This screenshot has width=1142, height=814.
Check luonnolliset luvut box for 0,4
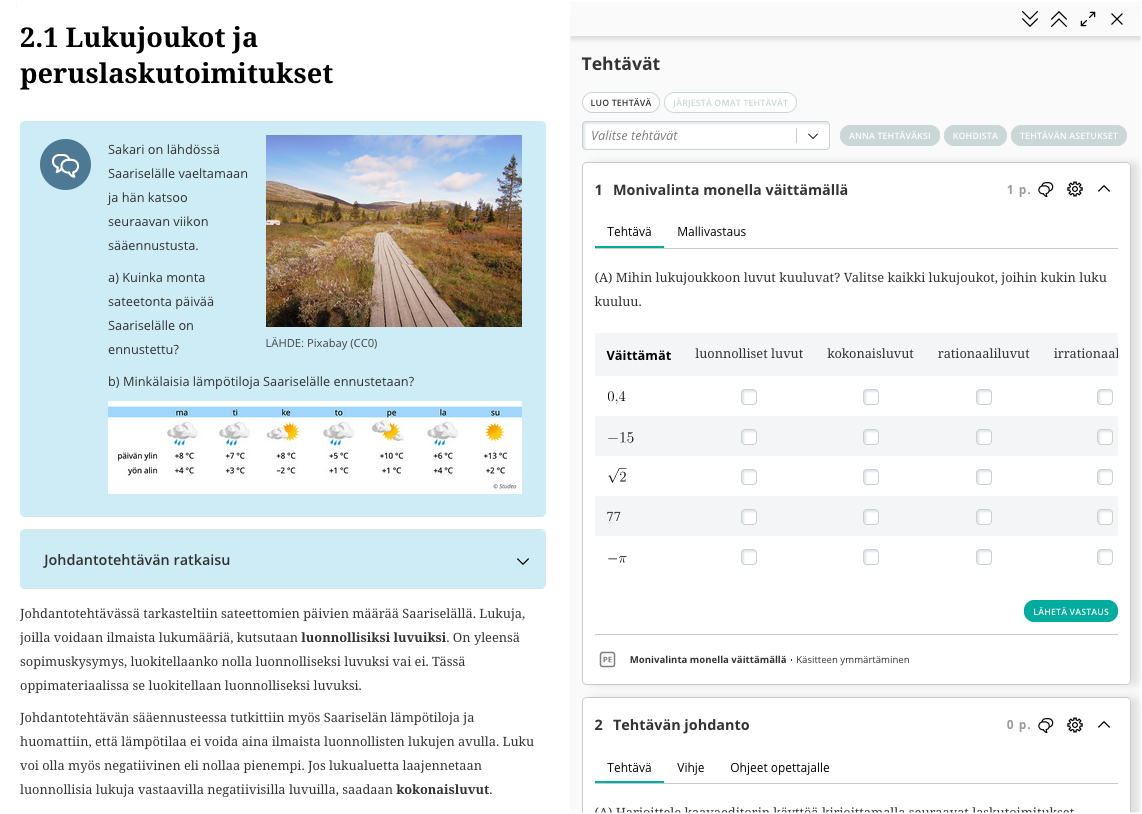[749, 397]
